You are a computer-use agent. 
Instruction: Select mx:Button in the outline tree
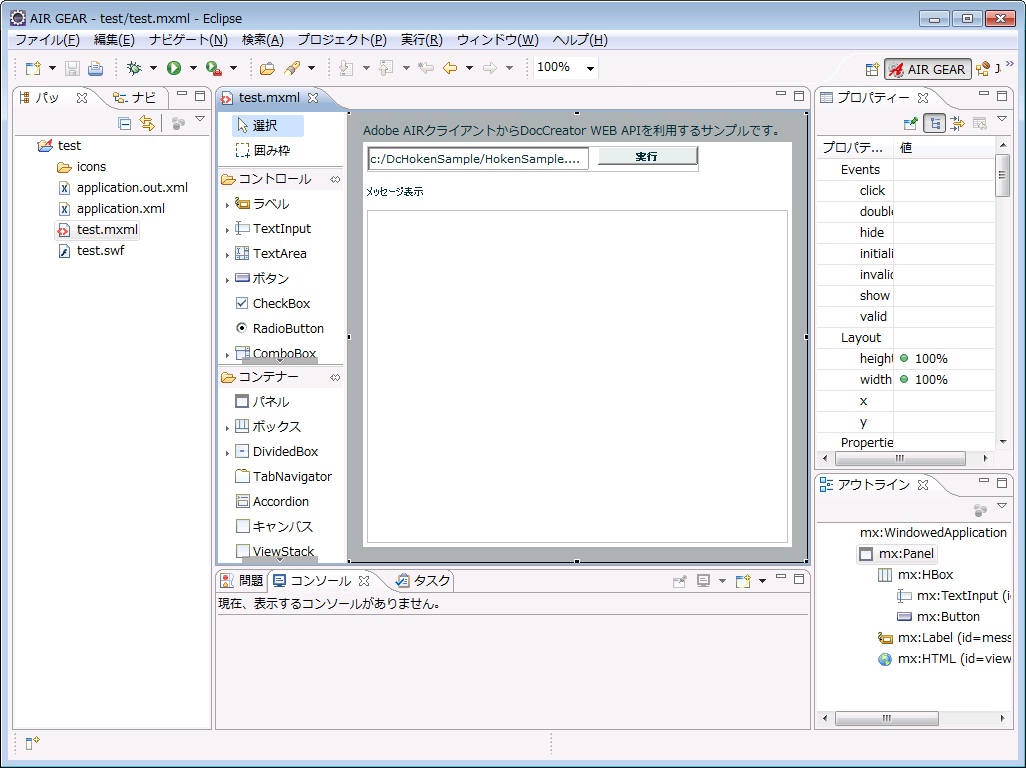938,617
